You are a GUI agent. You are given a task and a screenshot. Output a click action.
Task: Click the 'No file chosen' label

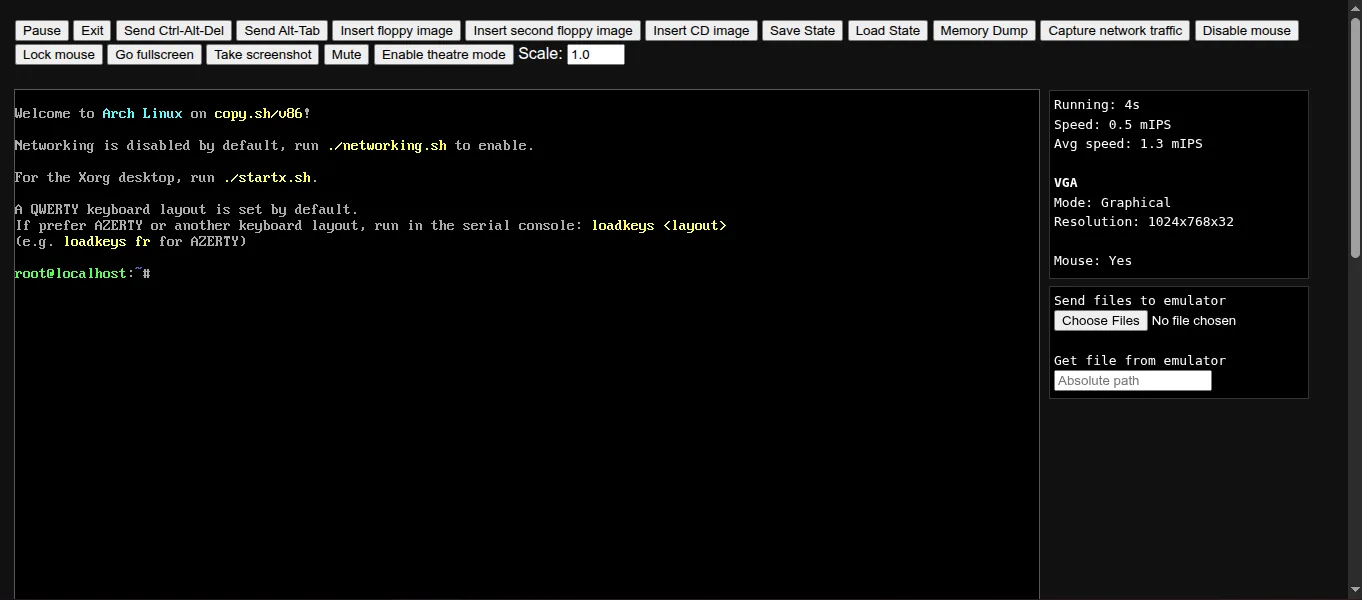(1194, 321)
